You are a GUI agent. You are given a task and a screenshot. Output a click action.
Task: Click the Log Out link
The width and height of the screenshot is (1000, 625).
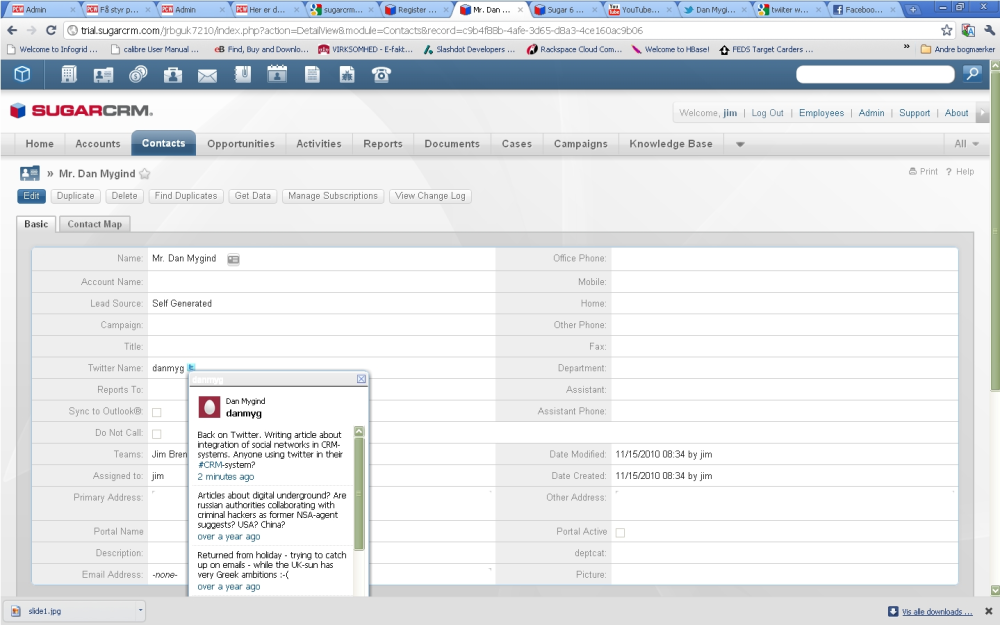coord(767,113)
